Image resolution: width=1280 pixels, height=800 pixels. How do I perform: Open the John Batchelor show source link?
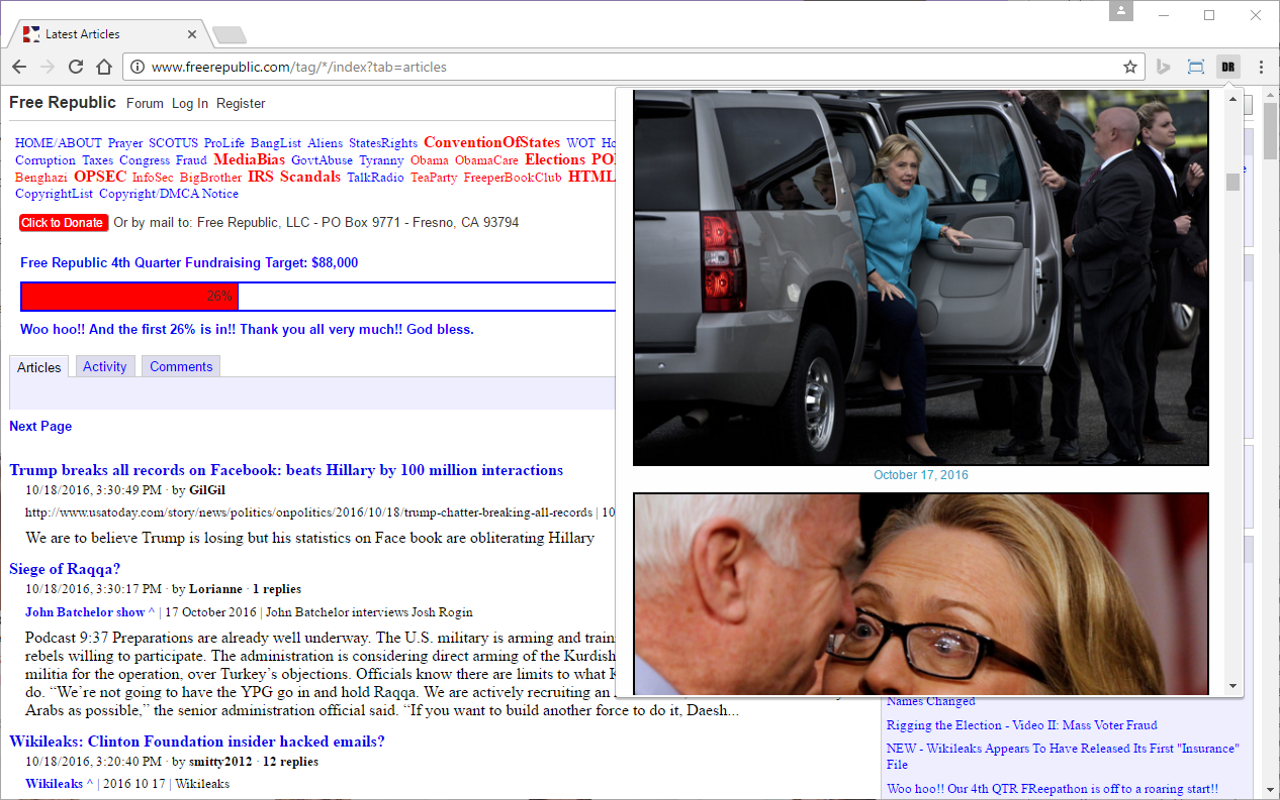(90, 612)
